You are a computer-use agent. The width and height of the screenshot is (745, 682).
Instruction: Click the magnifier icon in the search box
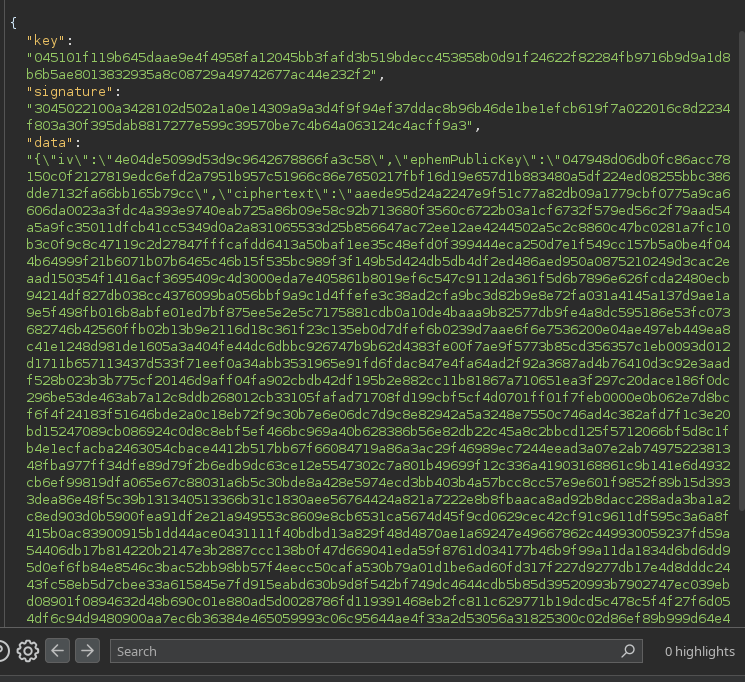coord(628,651)
